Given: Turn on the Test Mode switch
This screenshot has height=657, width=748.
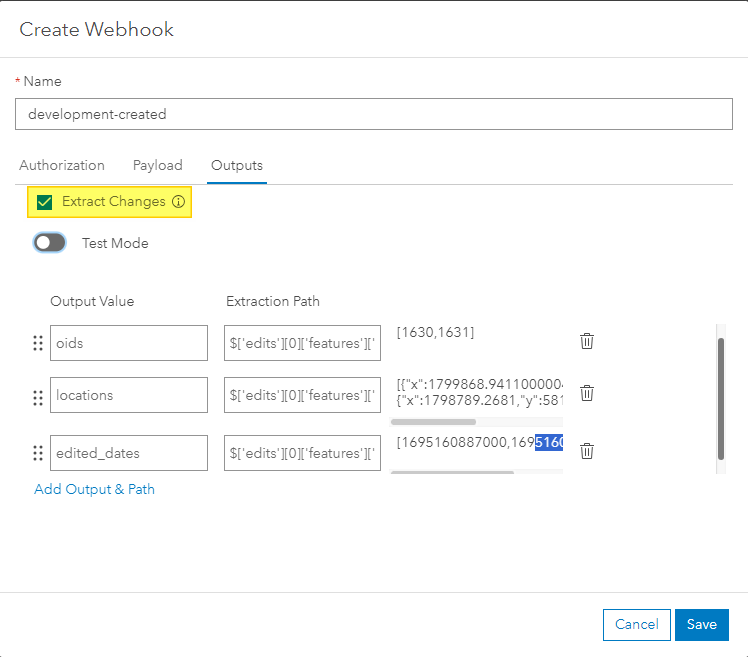Looking at the screenshot, I should click(x=50, y=243).
